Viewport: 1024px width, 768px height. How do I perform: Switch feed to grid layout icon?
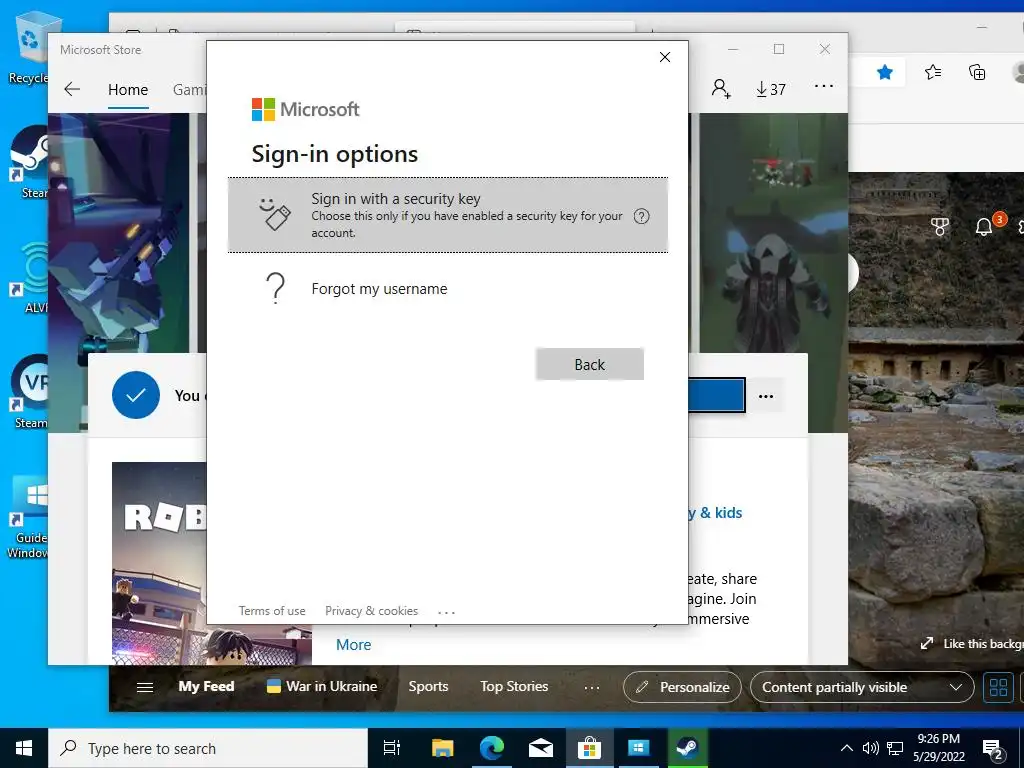coord(999,687)
